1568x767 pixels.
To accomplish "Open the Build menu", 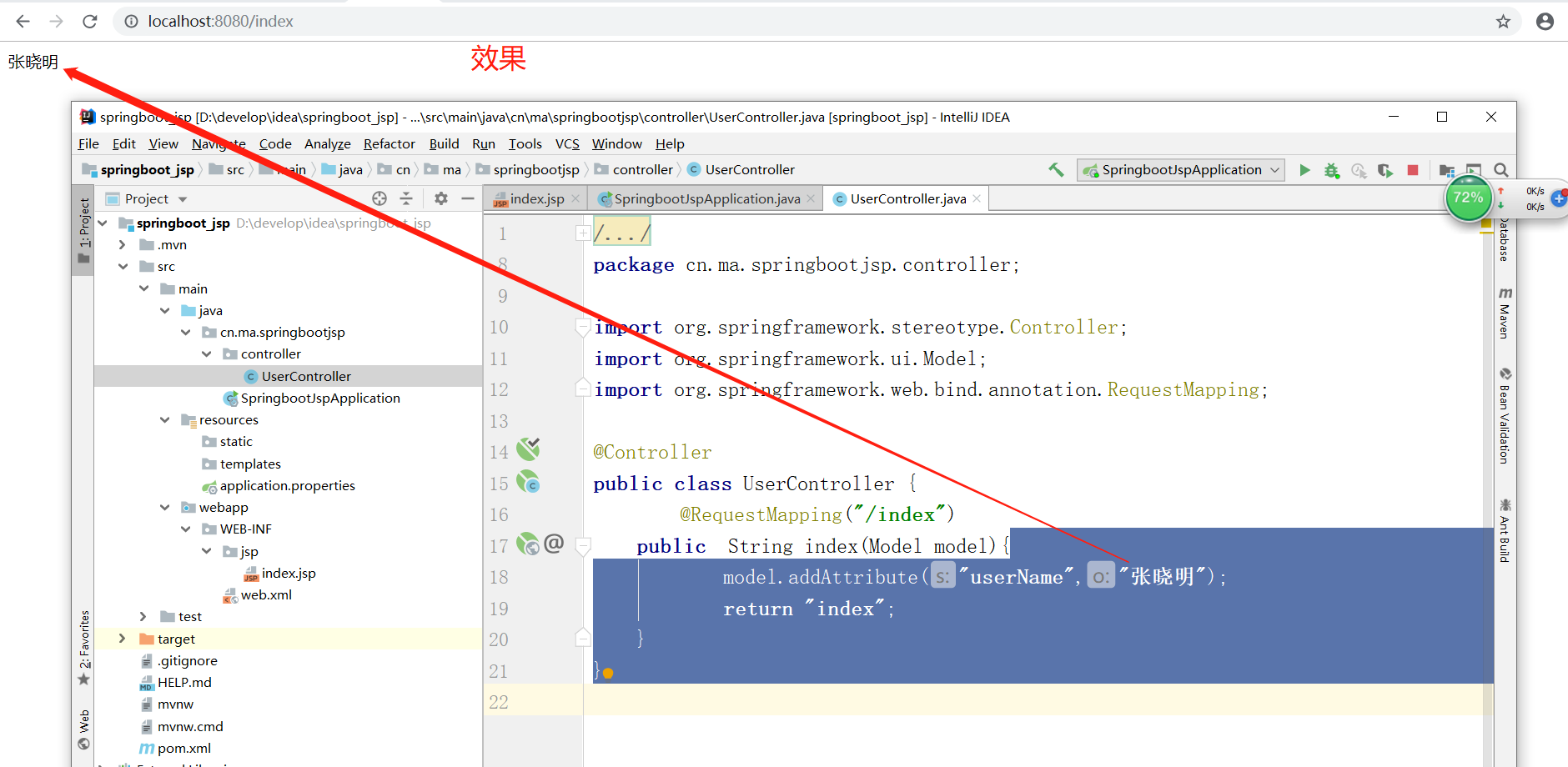I will tap(445, 143).
